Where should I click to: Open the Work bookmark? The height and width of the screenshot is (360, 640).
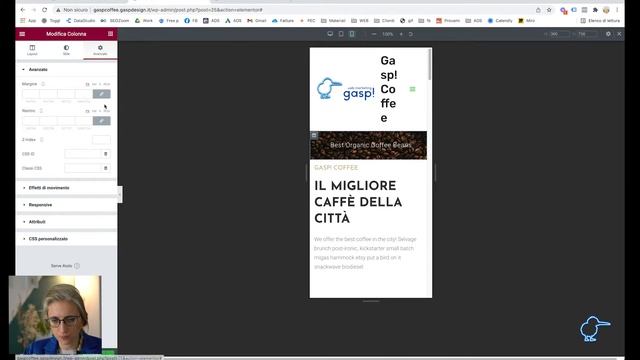144,20
